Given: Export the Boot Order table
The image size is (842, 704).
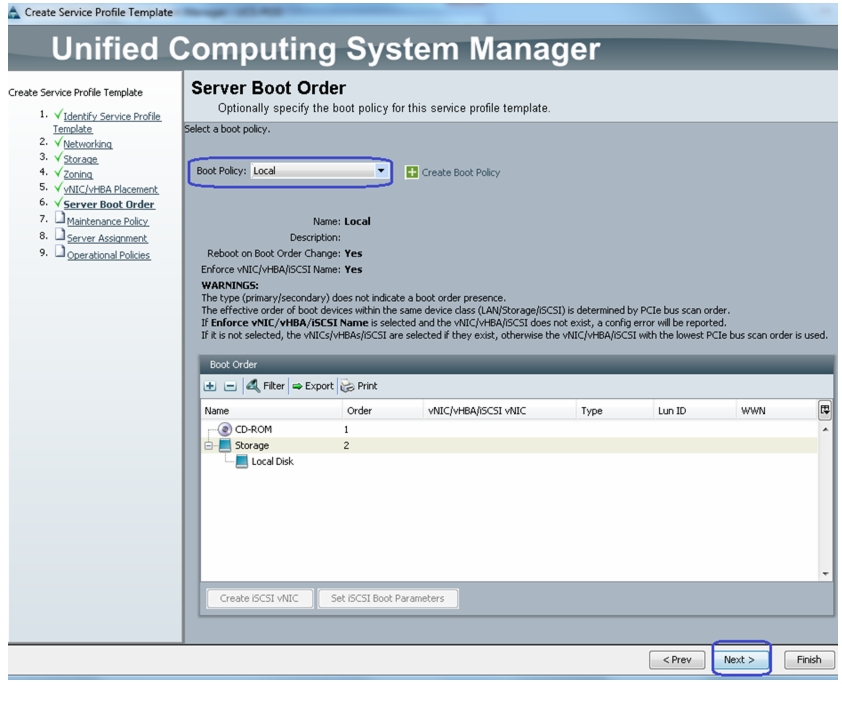Looking at the screenshot, I should coord(313,386).
